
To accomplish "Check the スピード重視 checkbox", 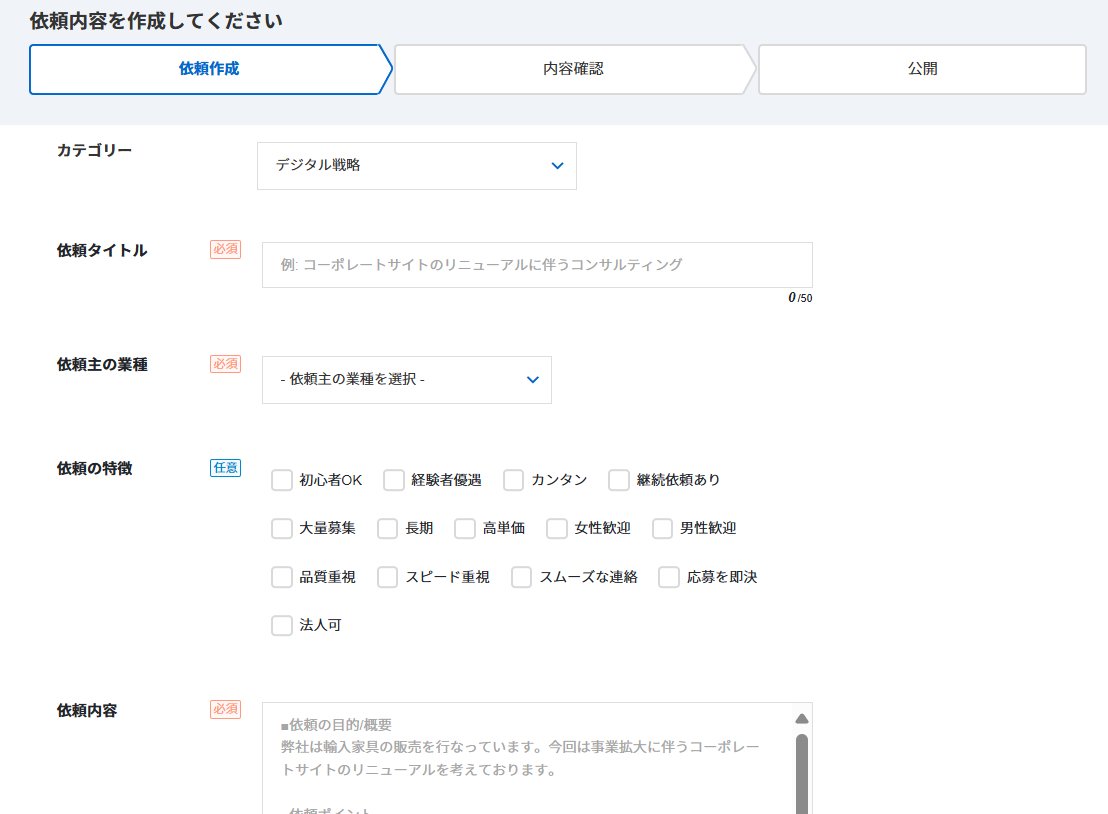I will (x=388, y=577).
